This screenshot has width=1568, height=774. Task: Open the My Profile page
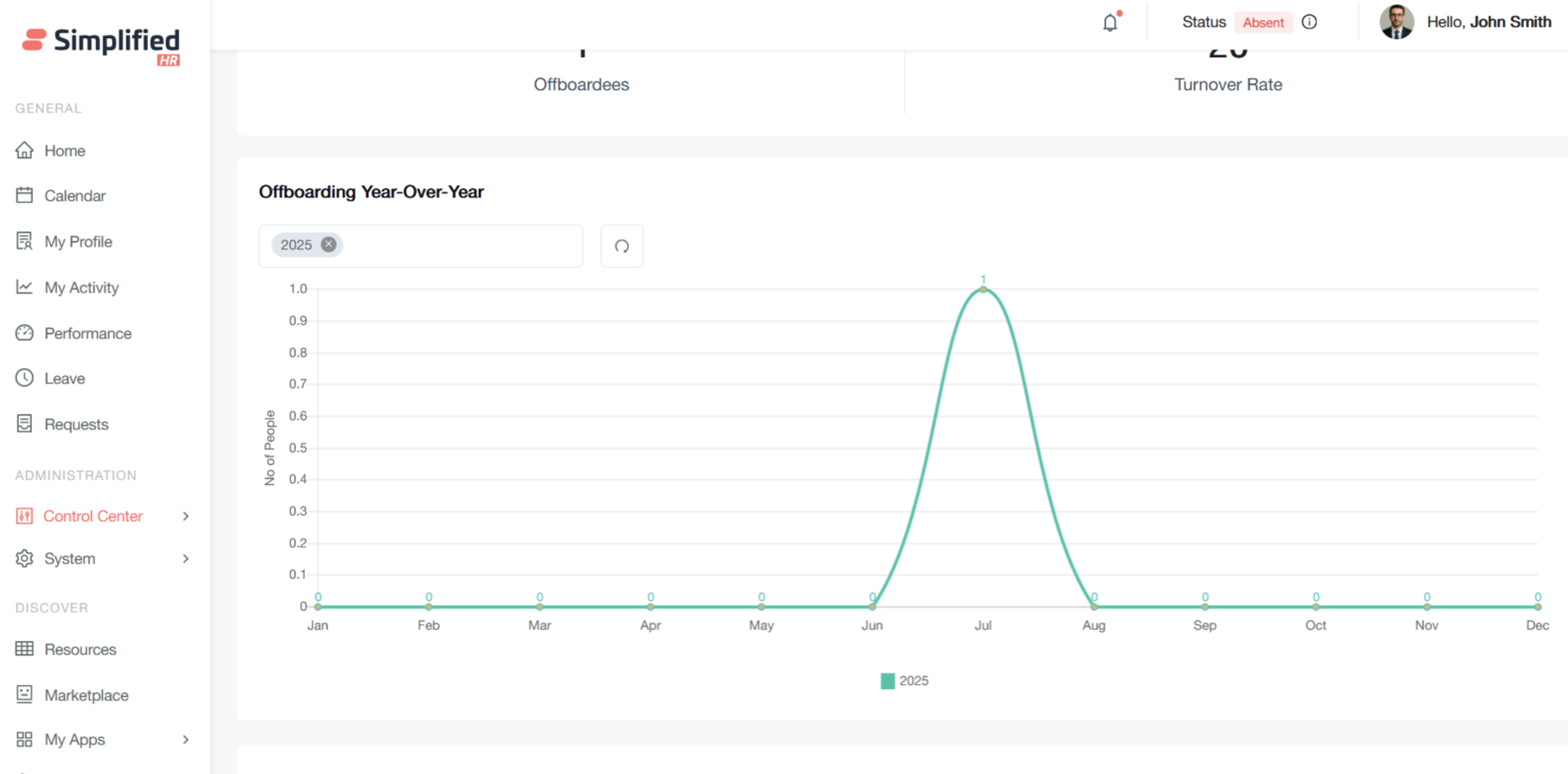tap(78, 242)
